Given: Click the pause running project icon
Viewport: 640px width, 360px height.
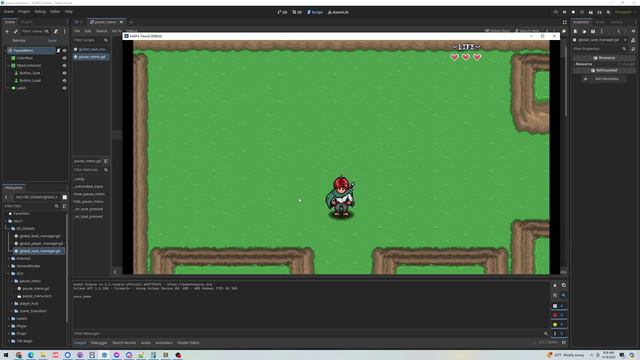Looking at the screenshot, I should point(564,12).
